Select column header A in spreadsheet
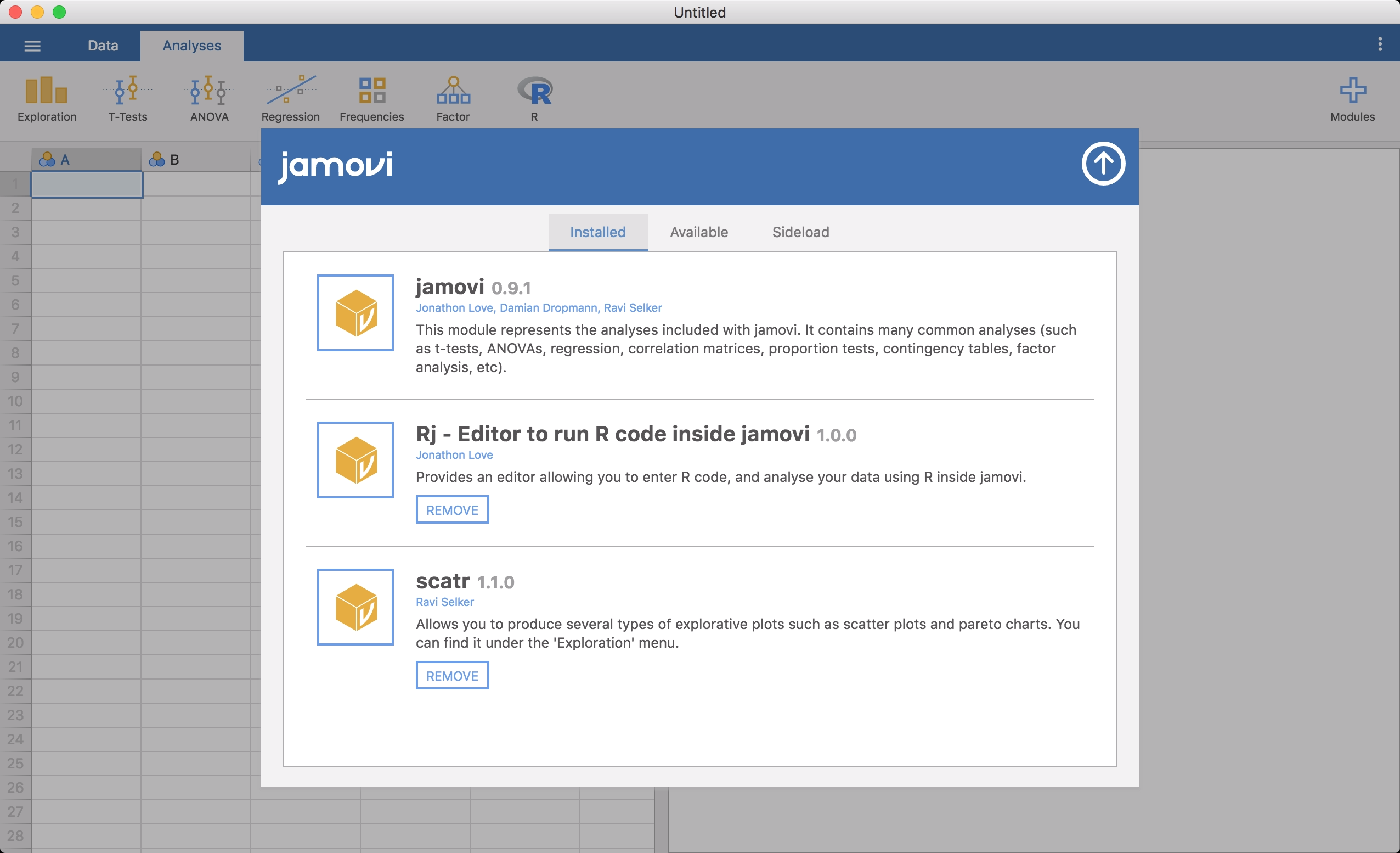 coord(86,160)
